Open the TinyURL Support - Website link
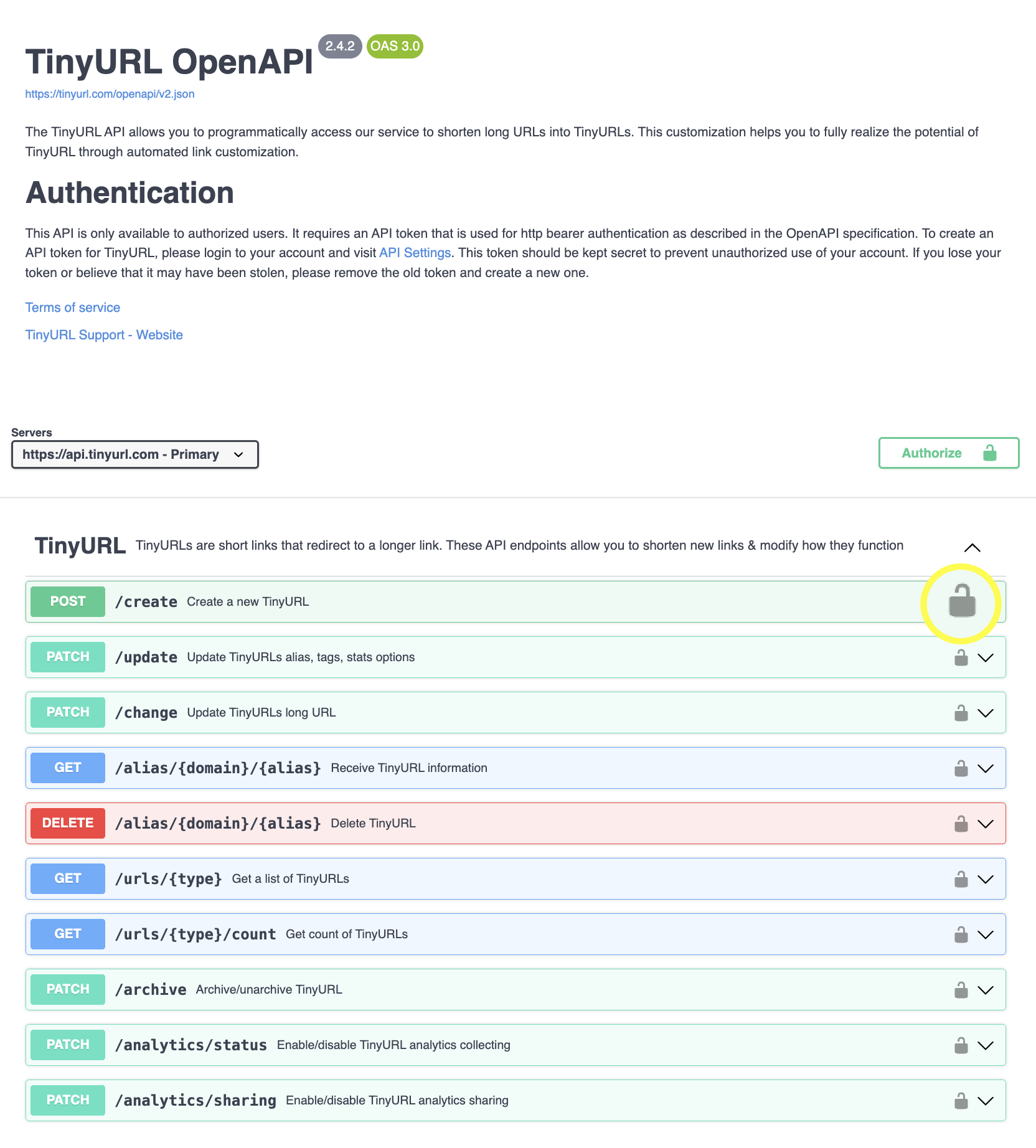 point(104,335)
